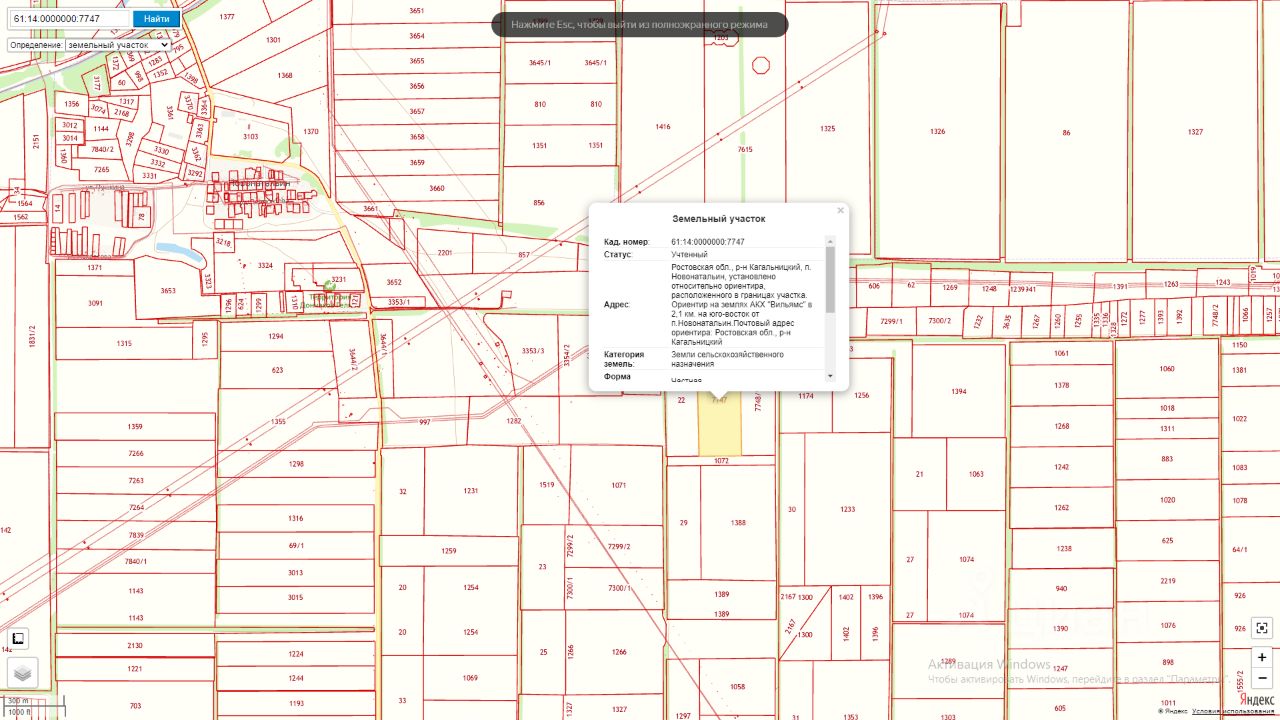
Task: Click the Найти search button
Action: [156, 19]
